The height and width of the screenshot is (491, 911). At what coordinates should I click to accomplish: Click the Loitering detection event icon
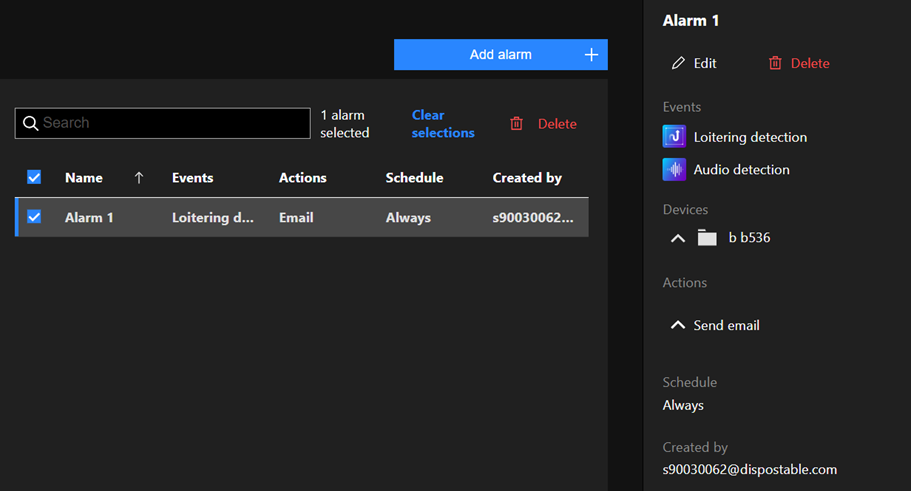[674, 137]
